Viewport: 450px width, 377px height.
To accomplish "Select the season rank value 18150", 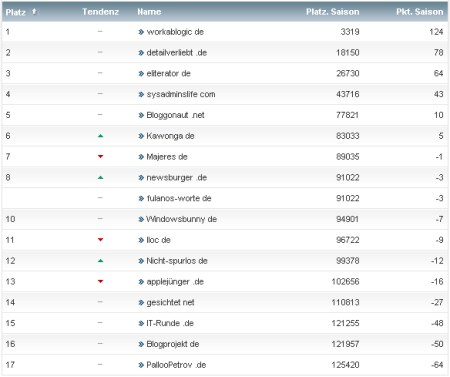I will [x=348, y=53].
